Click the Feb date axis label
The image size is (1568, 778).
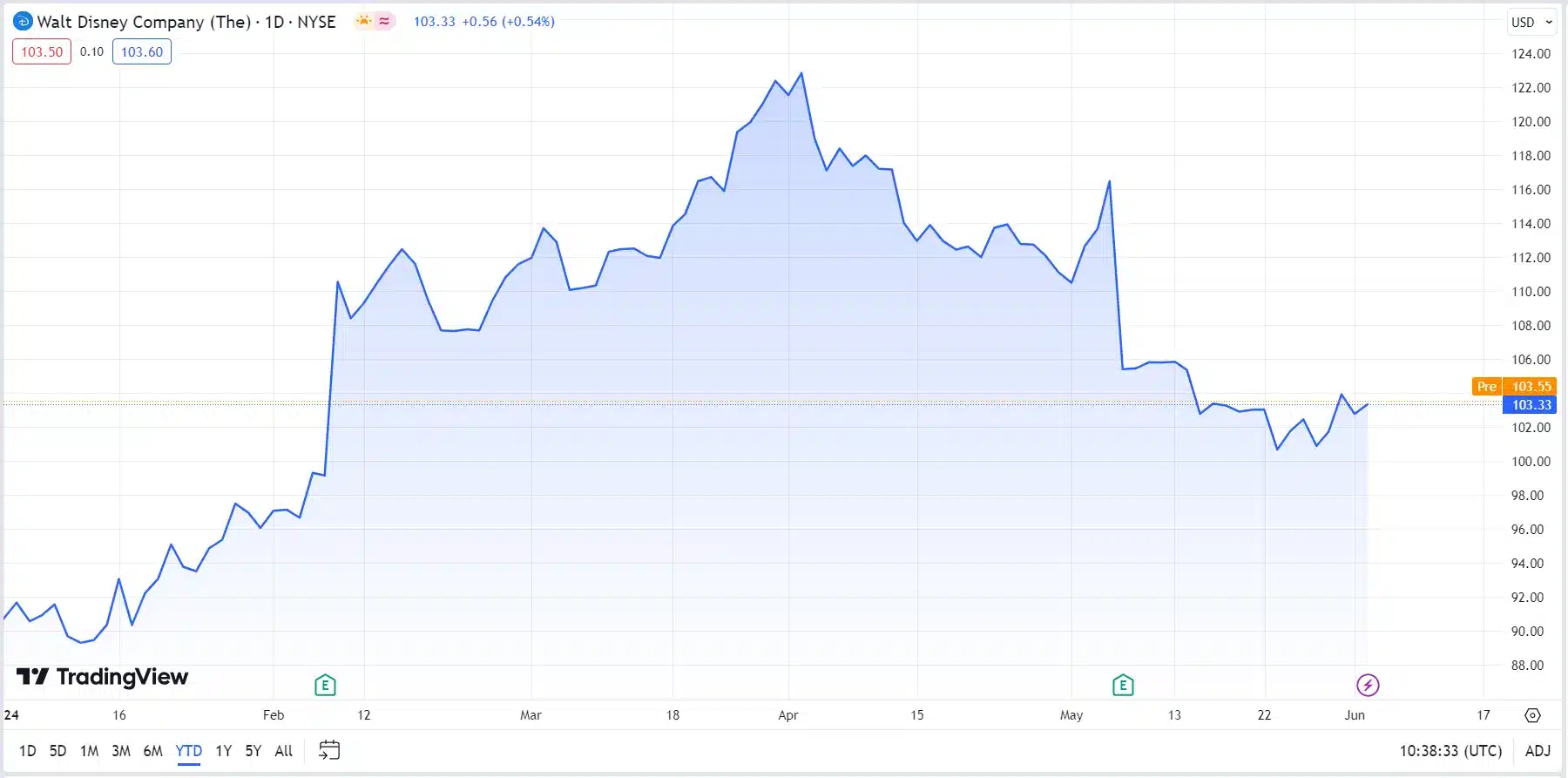(274, 715)
